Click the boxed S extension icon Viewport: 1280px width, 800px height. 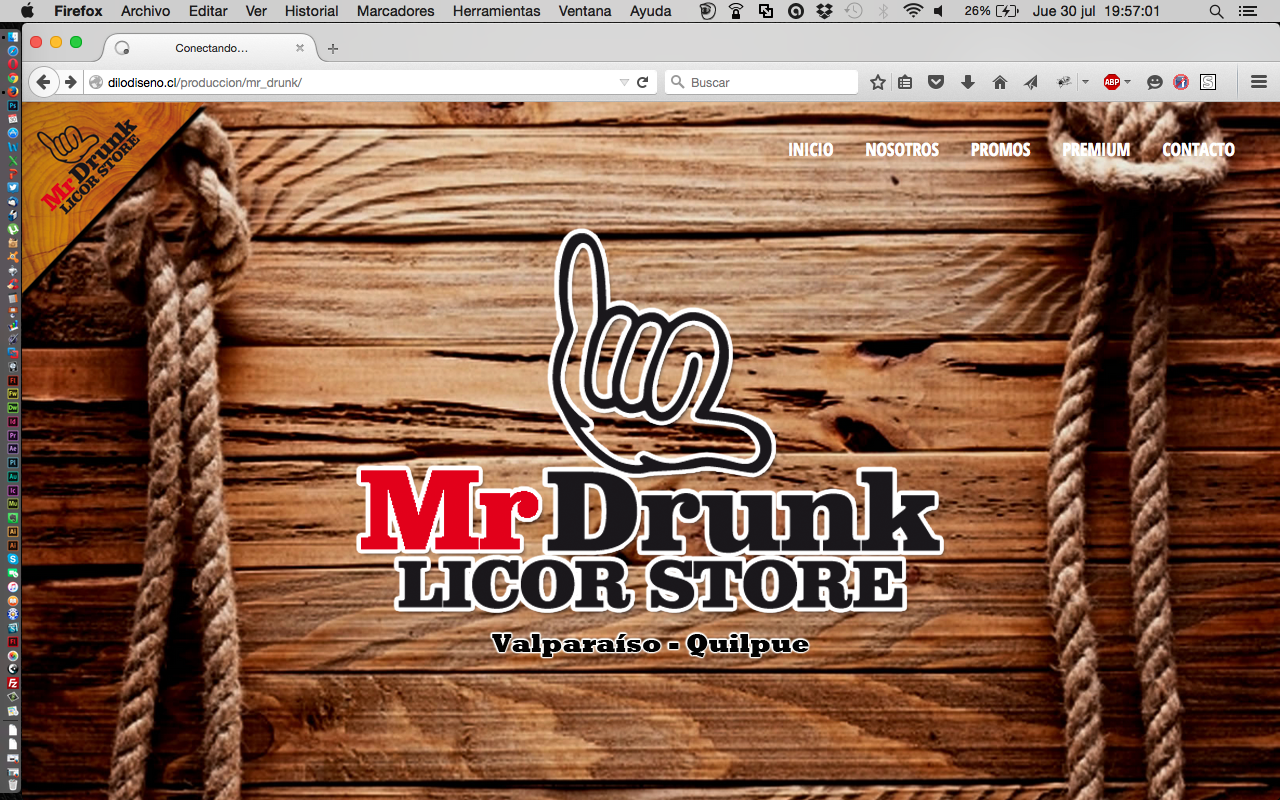point(1208,82)
